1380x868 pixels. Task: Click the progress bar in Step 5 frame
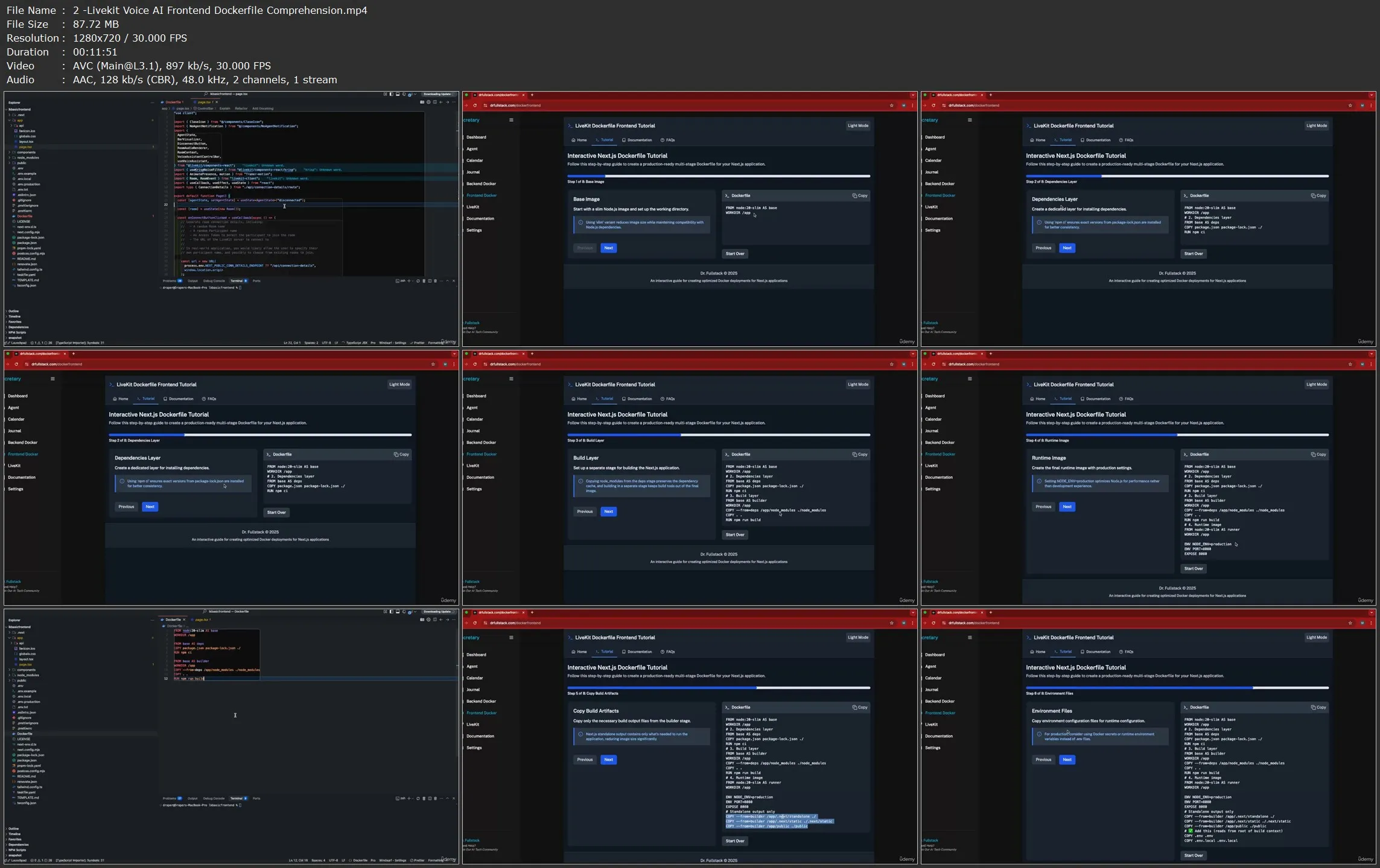[x=719, y=688]
